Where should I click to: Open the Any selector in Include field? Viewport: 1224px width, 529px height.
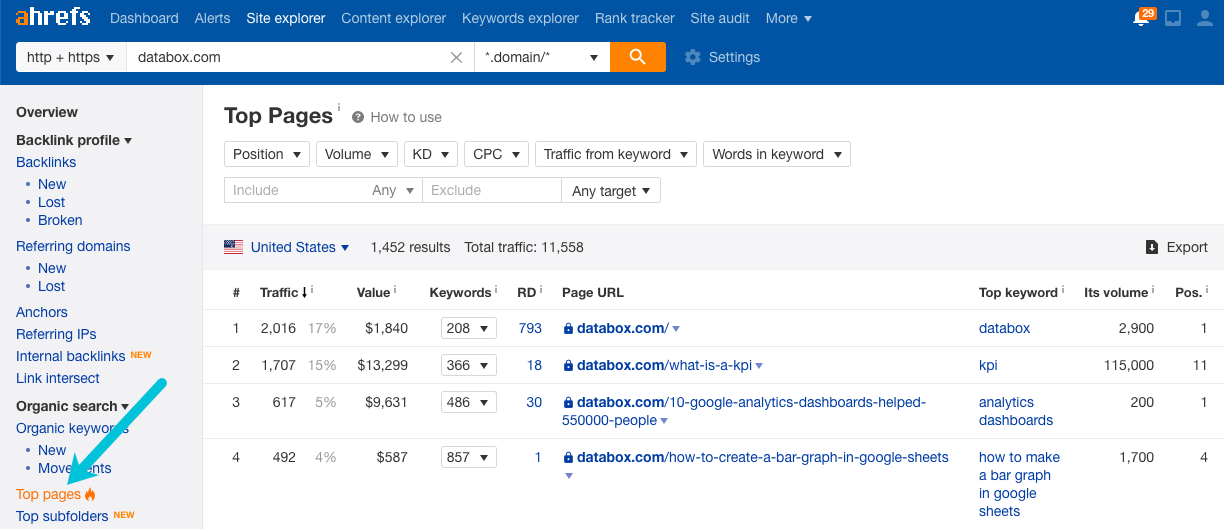pyautogui.click(x=392, y=190)
